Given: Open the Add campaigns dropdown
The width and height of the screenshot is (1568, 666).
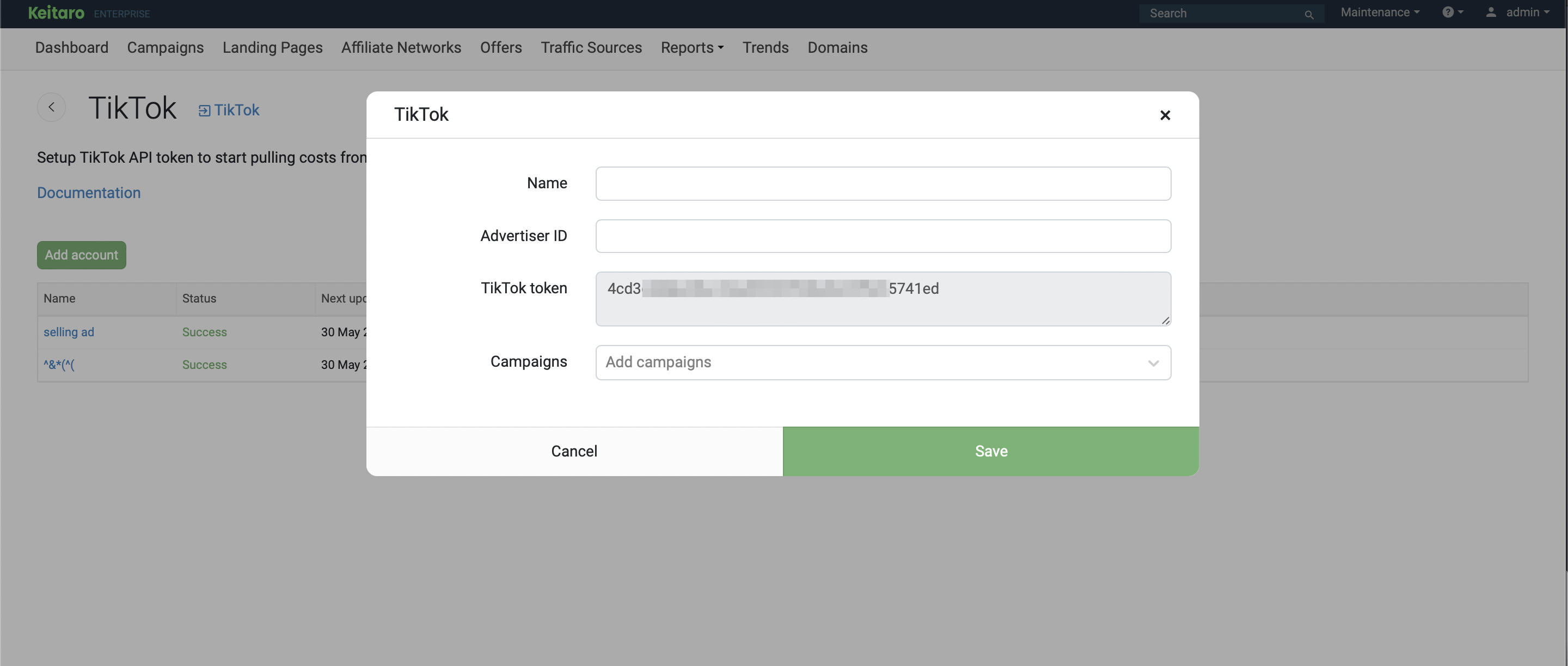Looking at the screenshot, I should [x=883, y=362].
